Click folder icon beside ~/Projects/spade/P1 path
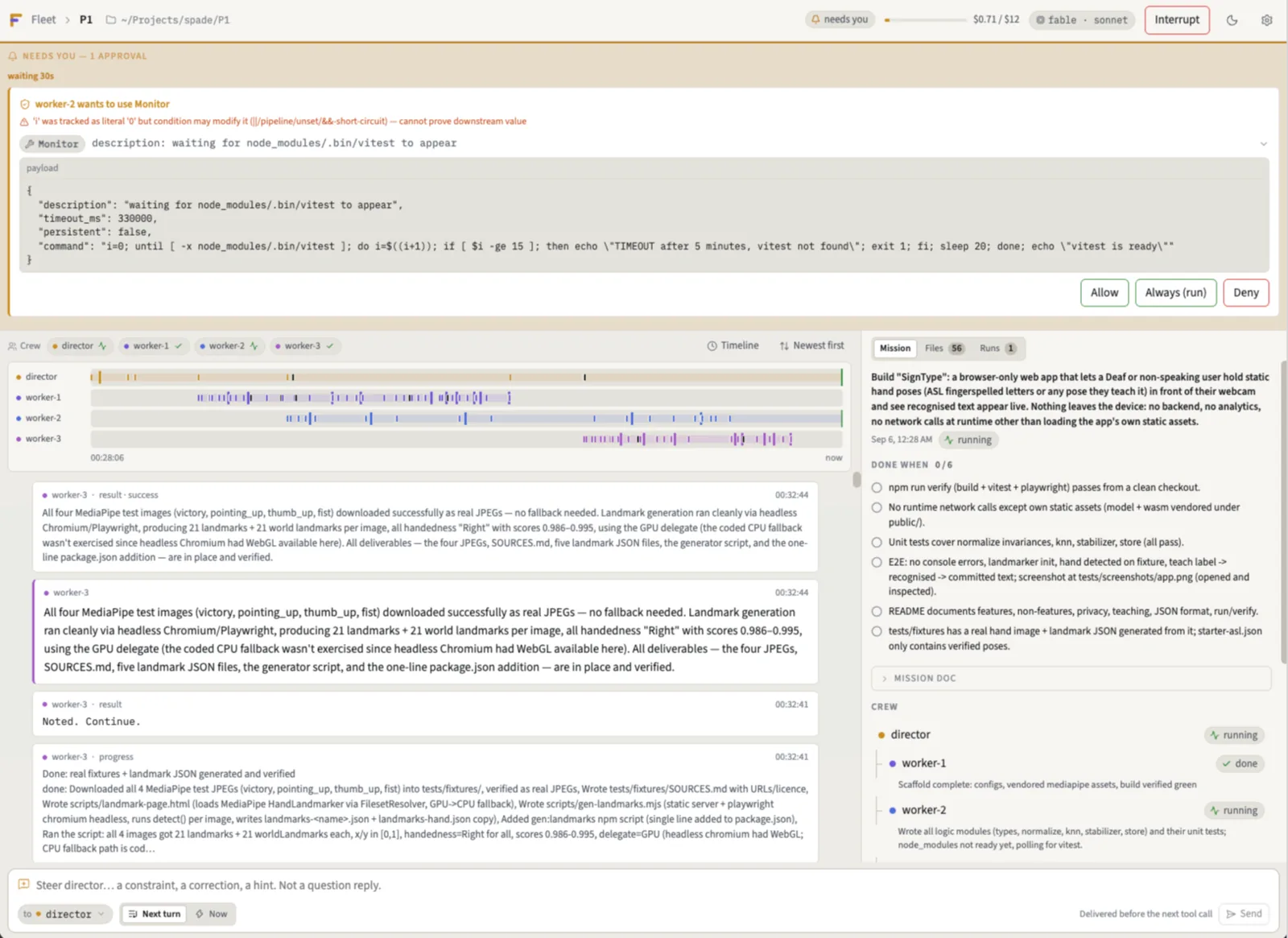 [111, 20]
